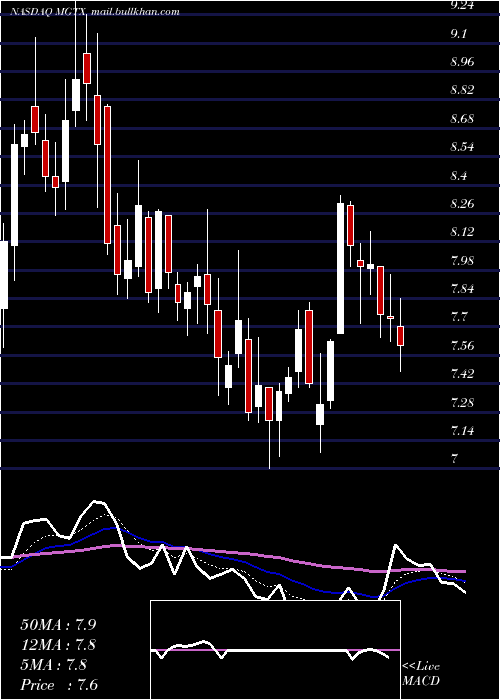
Task: Click the 7.42 price axis label
Action: (x=462, y=374)
